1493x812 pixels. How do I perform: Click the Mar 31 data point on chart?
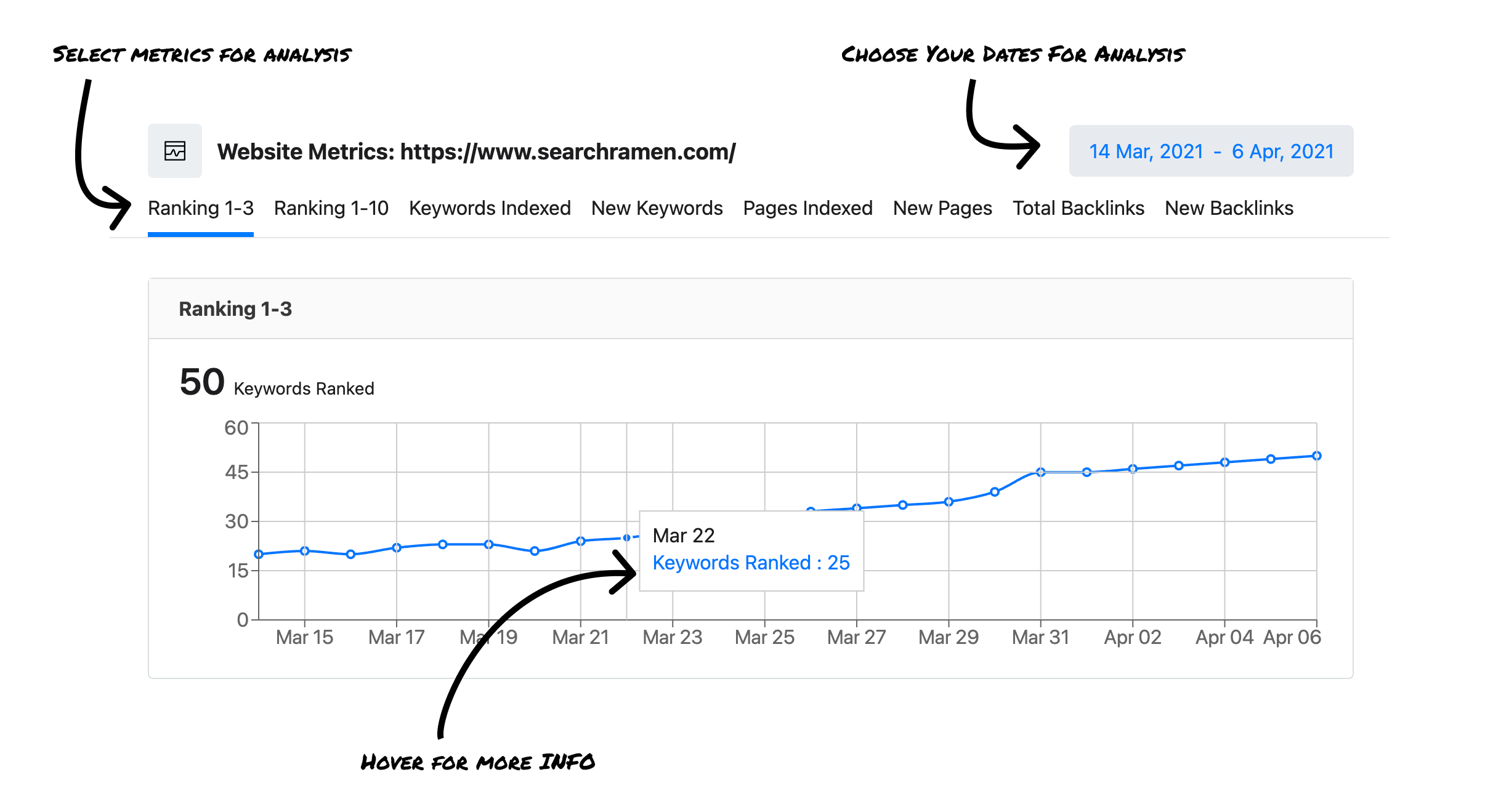click(x=1040, y=472)
